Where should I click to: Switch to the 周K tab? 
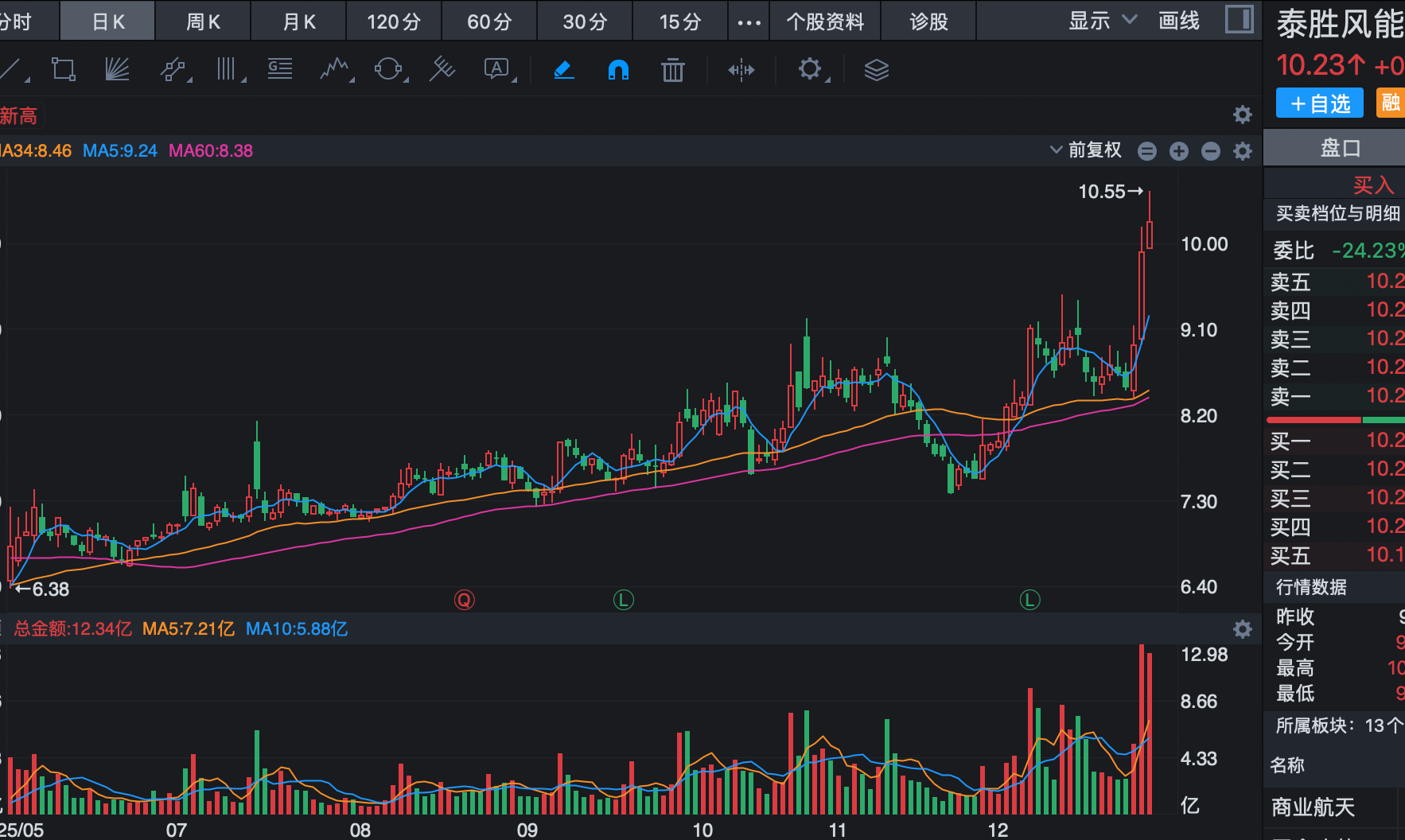pyautogui.click(x=203, y=21)
